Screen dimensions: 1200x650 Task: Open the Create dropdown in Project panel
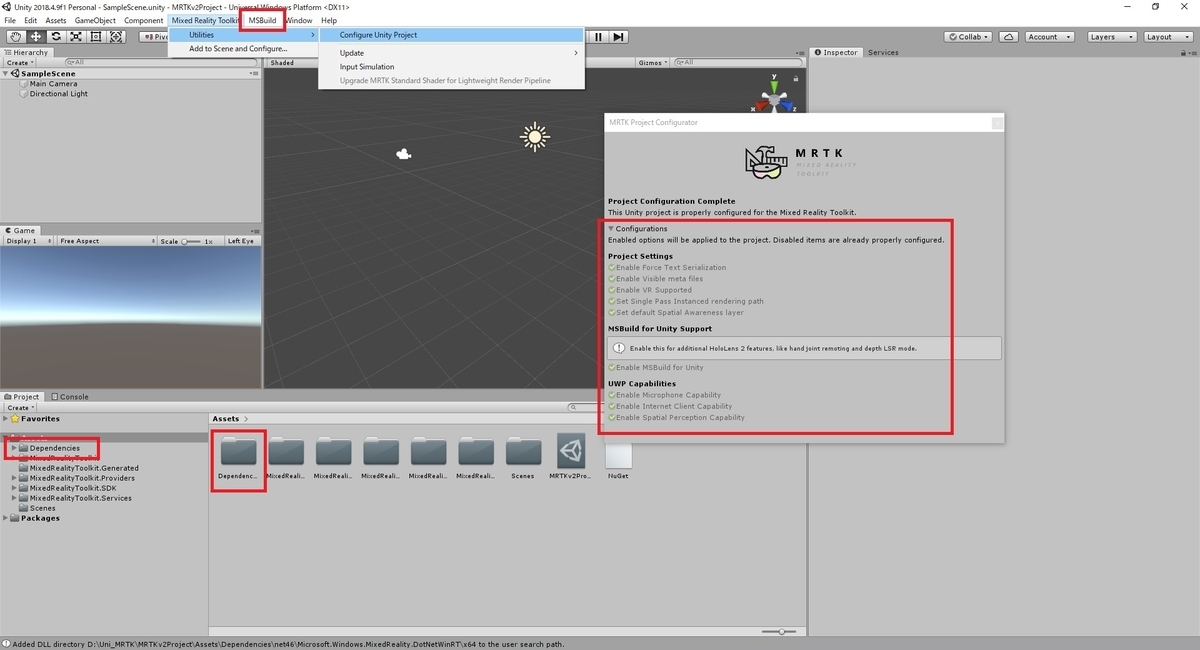click(20, 408)
